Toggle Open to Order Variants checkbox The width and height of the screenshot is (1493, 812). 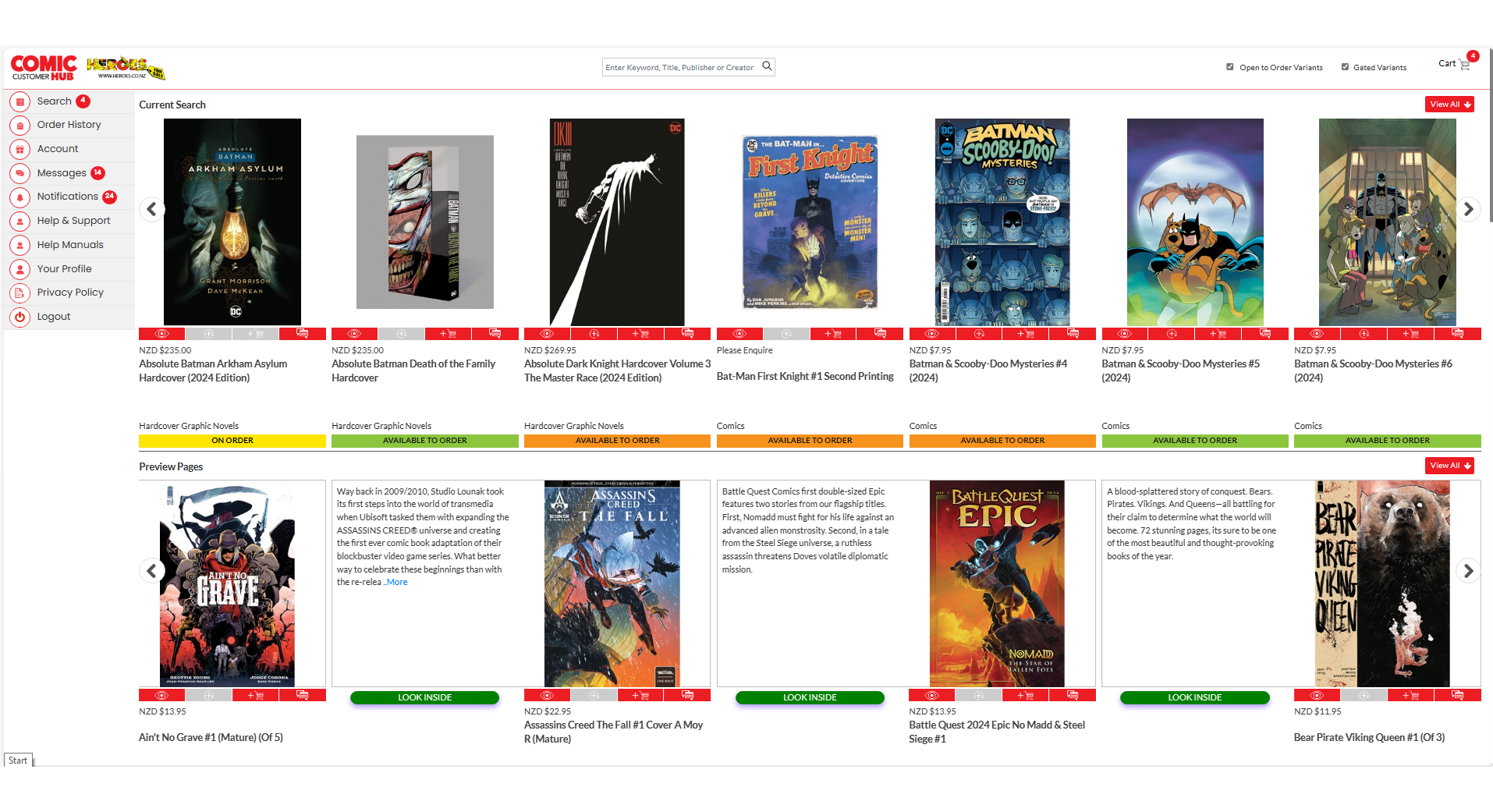(1230, 67)
